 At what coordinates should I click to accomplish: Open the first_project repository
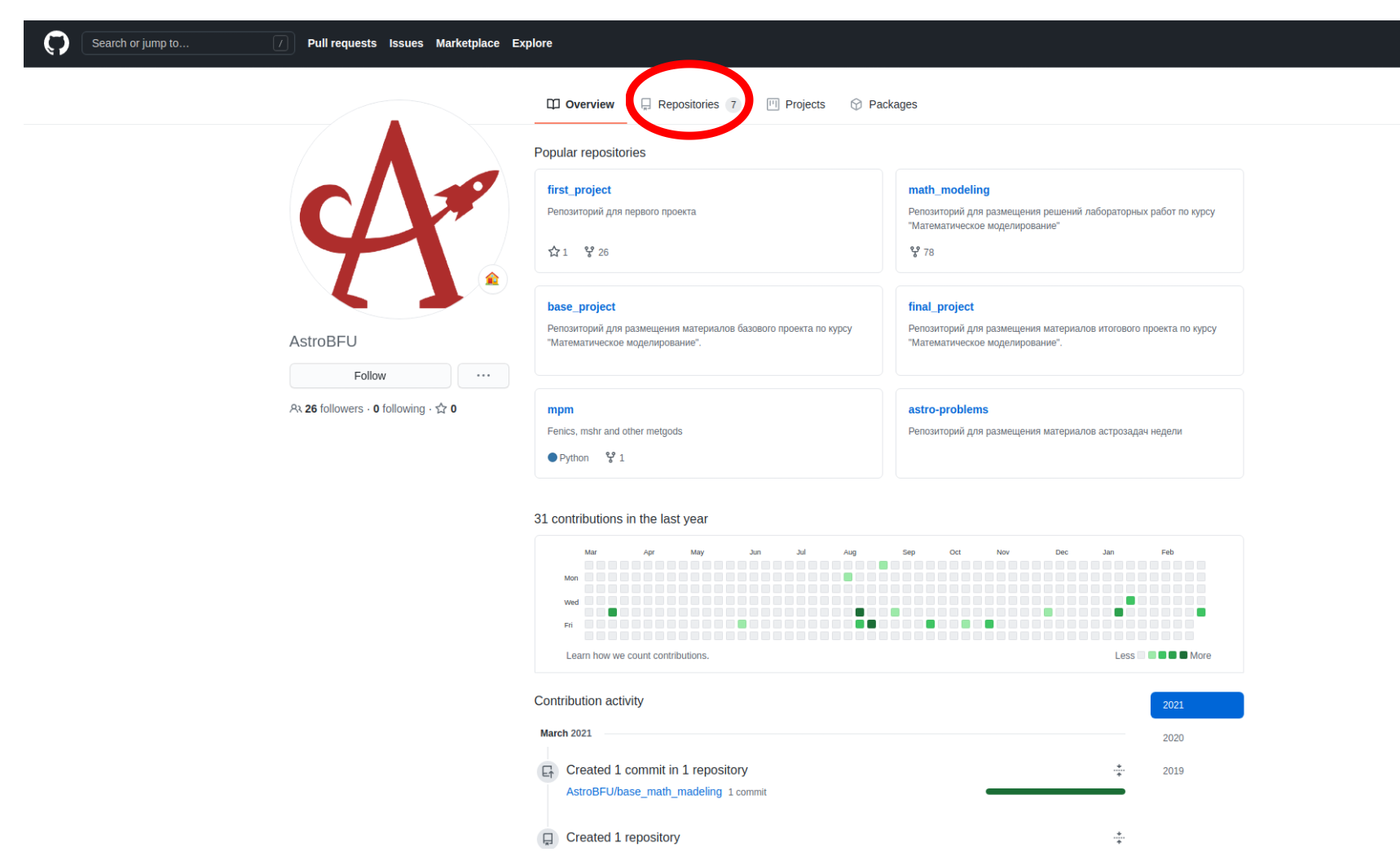click(x=579, y=190)
